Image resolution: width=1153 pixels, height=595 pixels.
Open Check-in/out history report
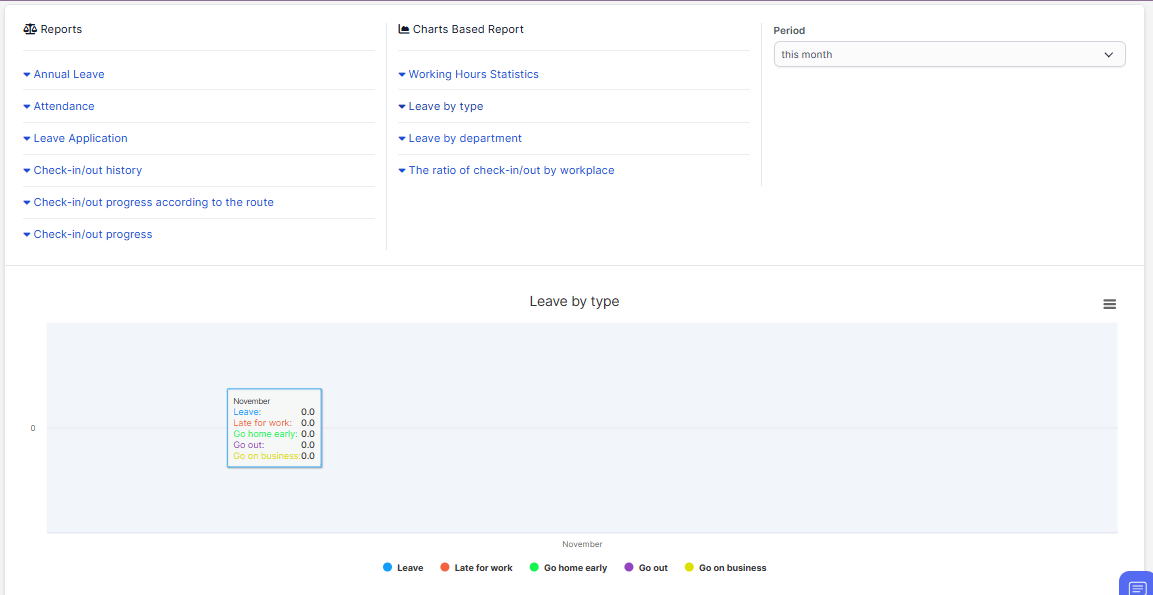(x=87, y=171)
